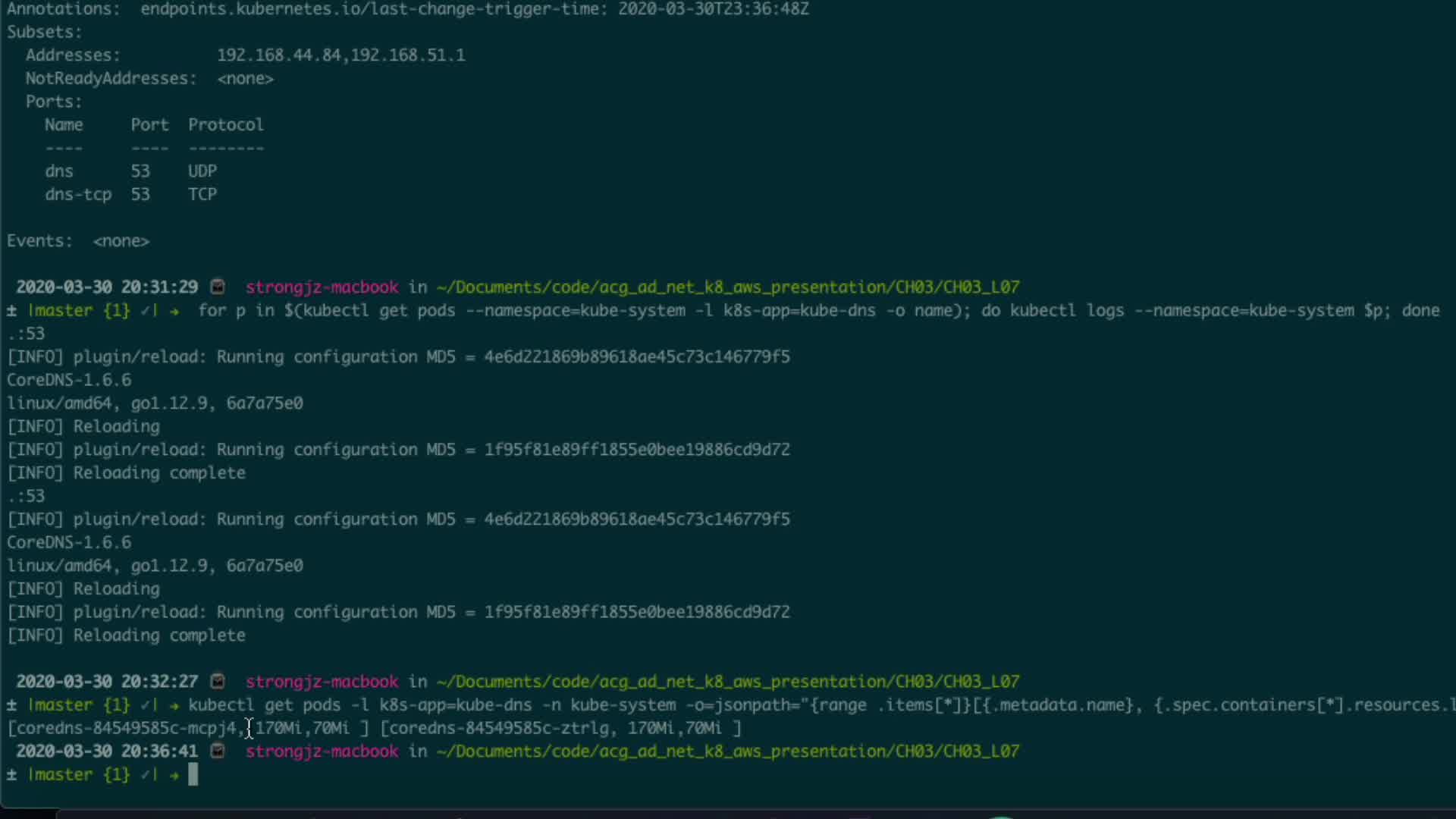This screenshot has width=1456, height=819.
Task: Click the prompt arrow on the last empty prompt line
Action: click(174, 775)
